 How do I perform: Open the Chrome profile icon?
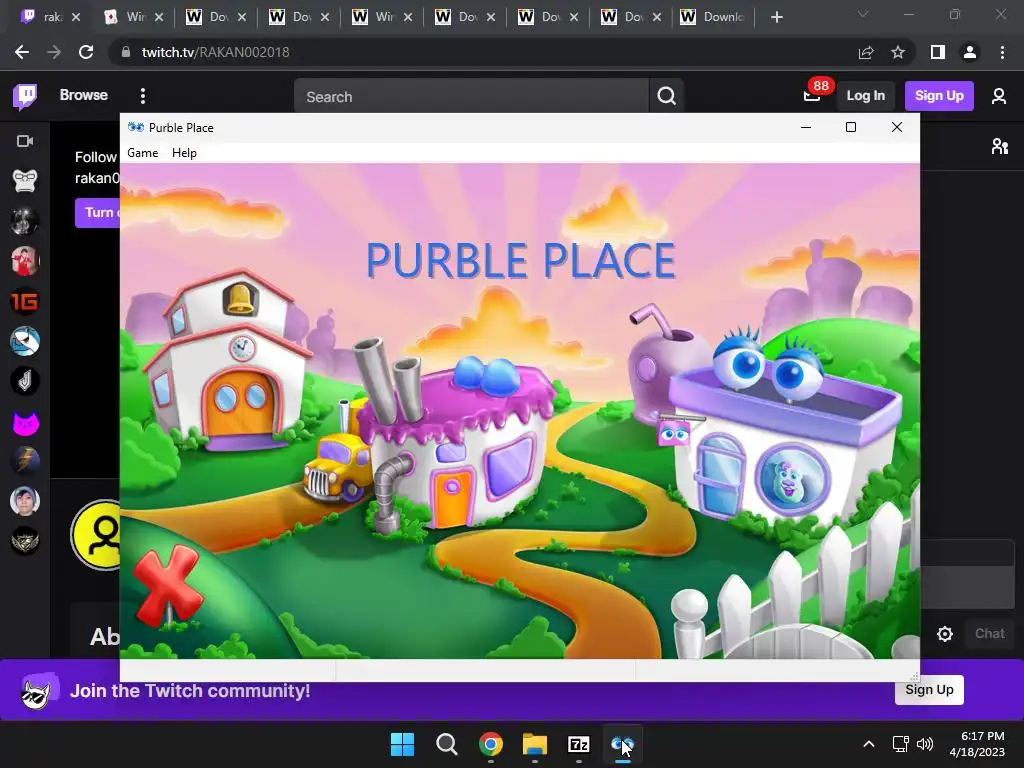(970, 52)
